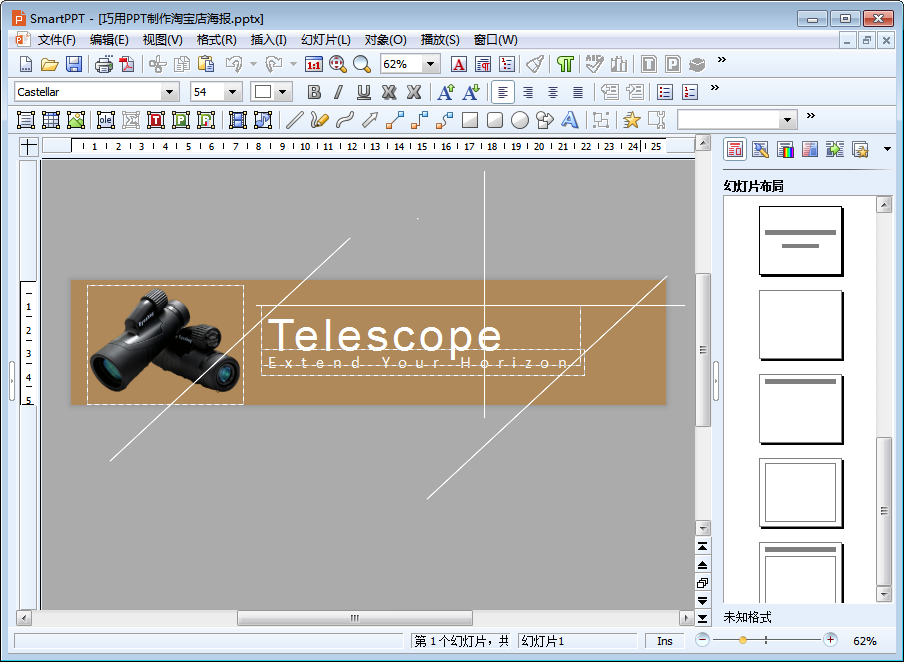Paste from clipboard icon

(x=206, y=64)
